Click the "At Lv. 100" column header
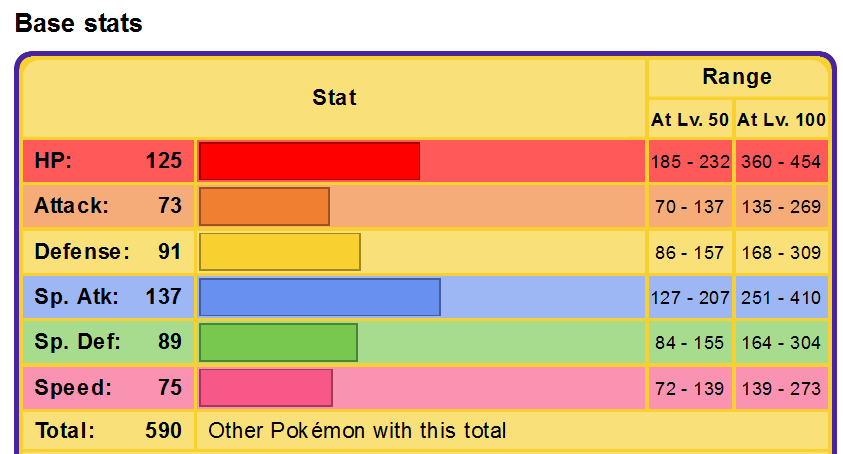The width and height of the screenshot is (843, 454). tap(782, 121)
